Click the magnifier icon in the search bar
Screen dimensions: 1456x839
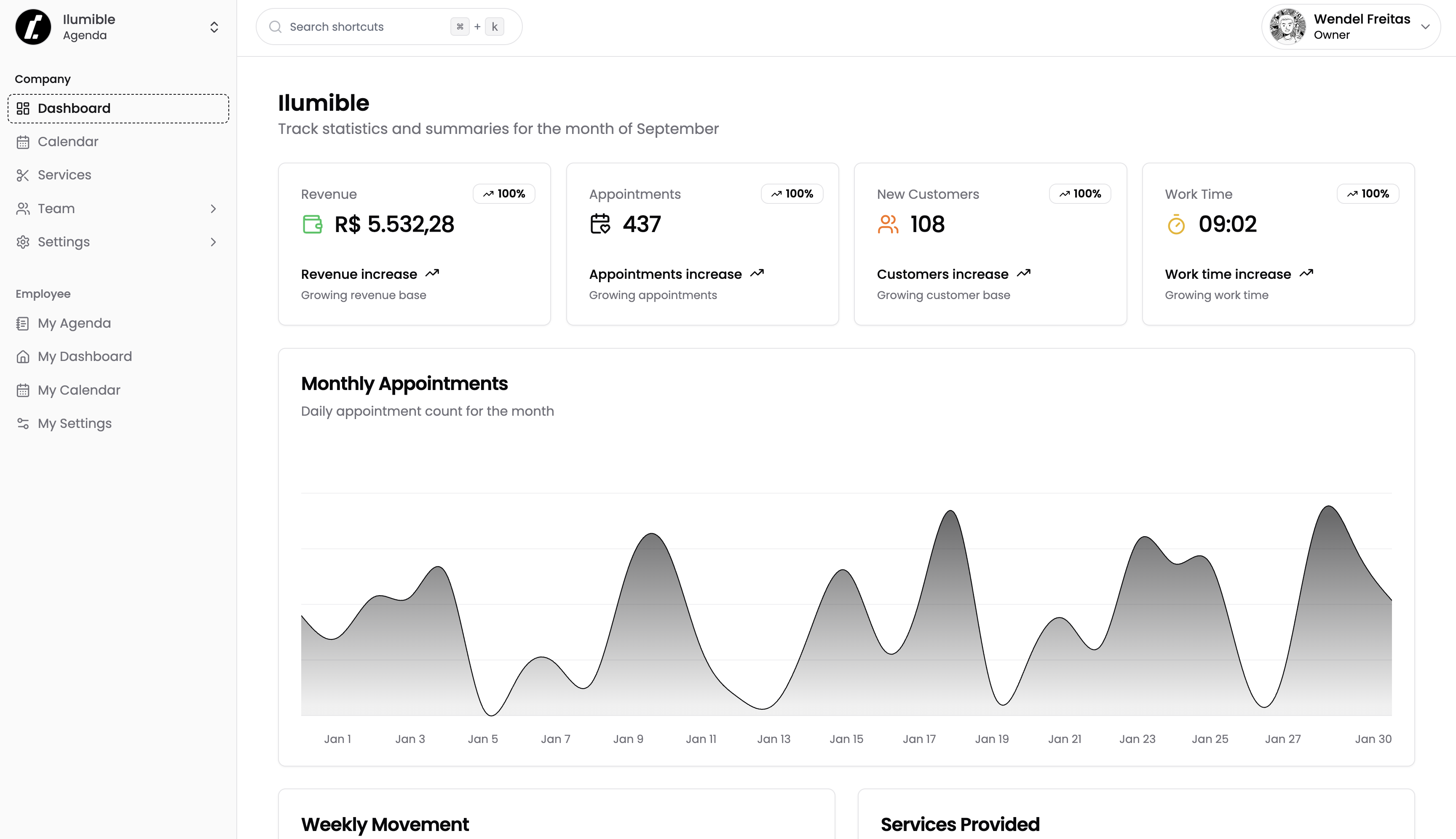(x=276, y=27)
